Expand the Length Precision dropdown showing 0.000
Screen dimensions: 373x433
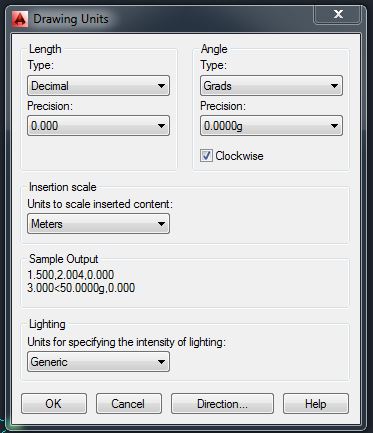click(x=98, y=126)
